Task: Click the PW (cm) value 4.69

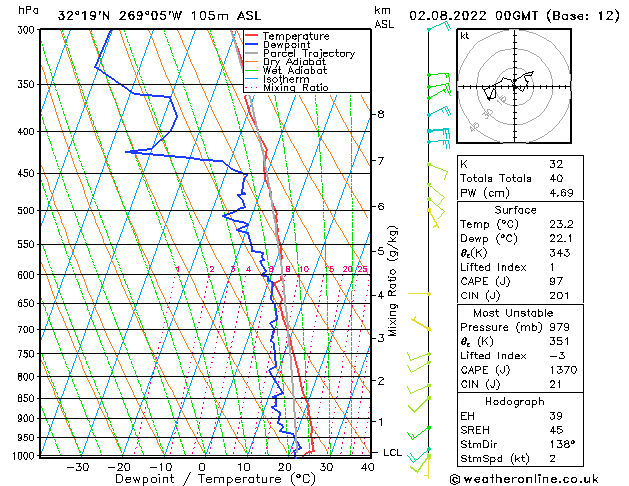Action: 561,193
